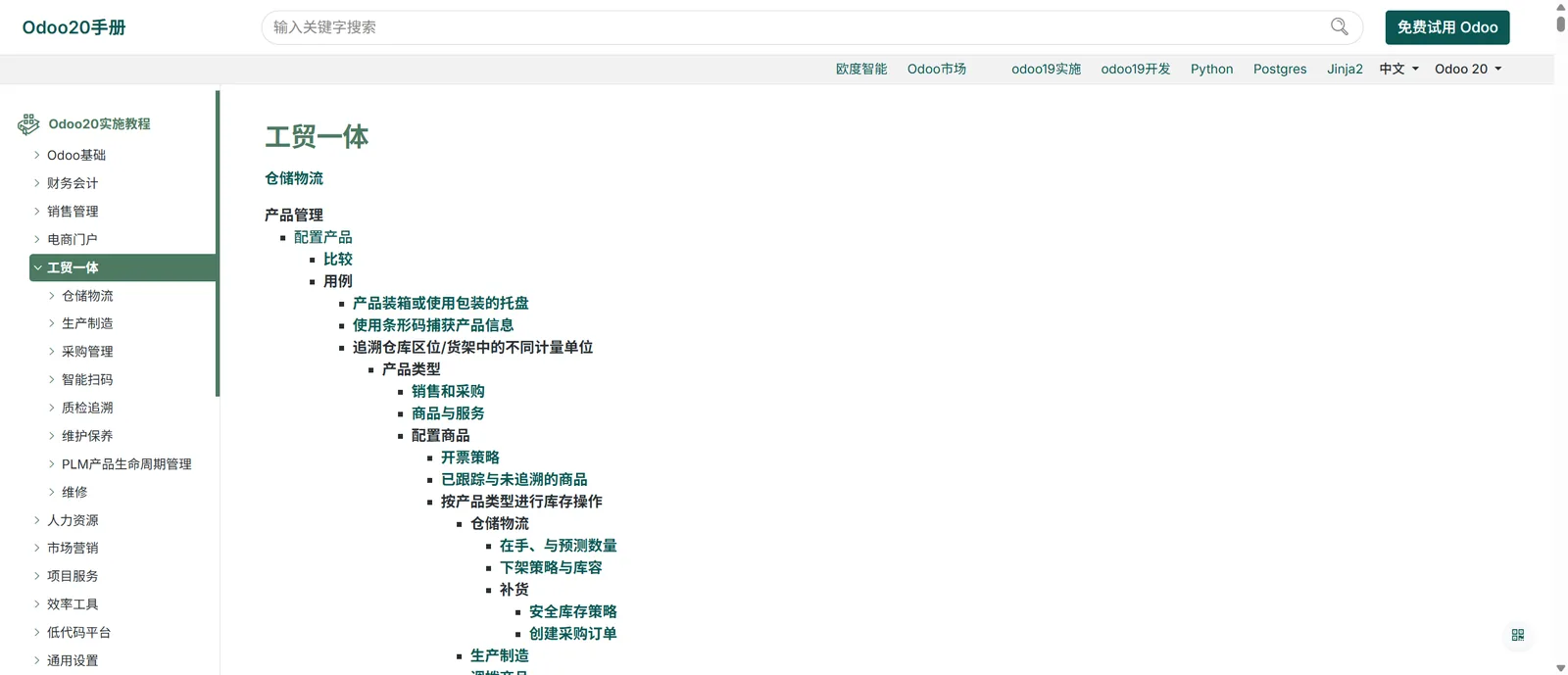Select 通用设置 in the sidebar

(x=73, y=660)
